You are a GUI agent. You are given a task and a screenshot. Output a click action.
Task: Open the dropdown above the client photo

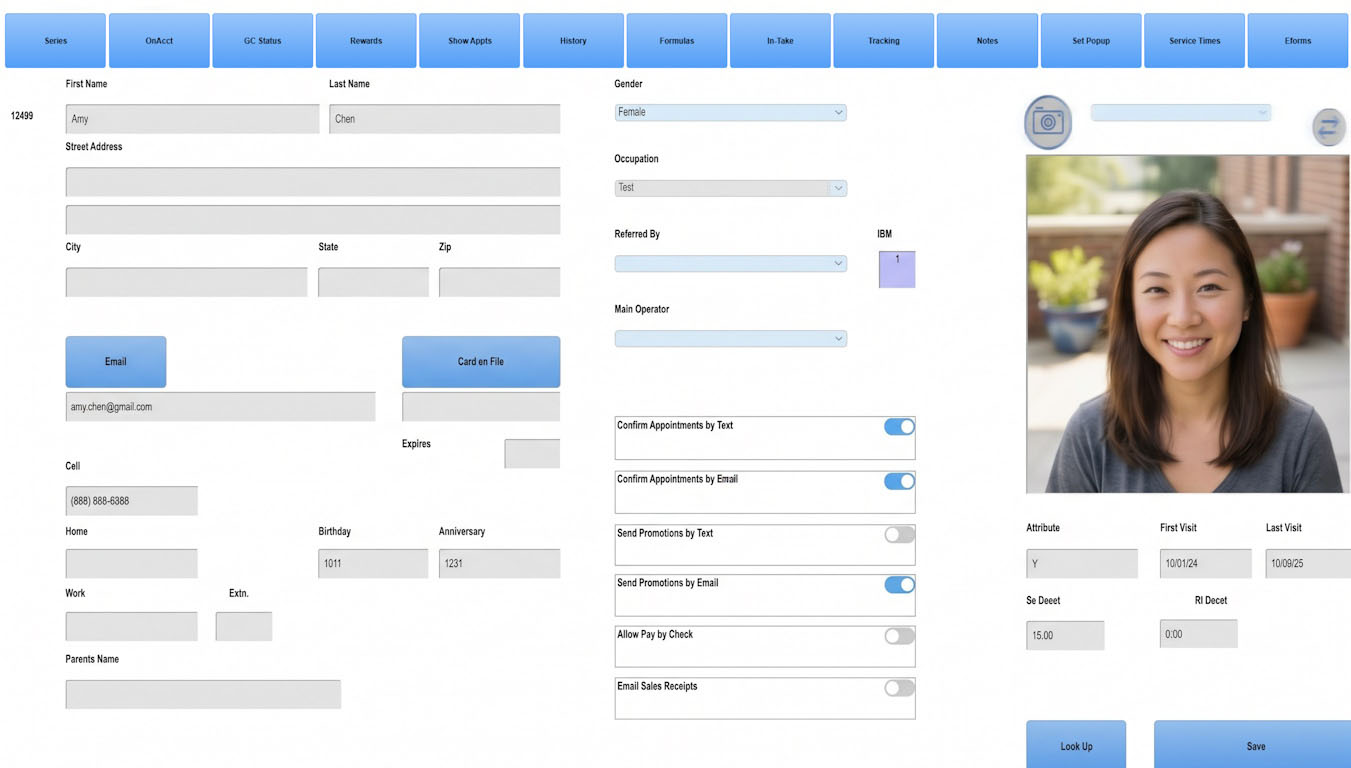click(1180, 113)
